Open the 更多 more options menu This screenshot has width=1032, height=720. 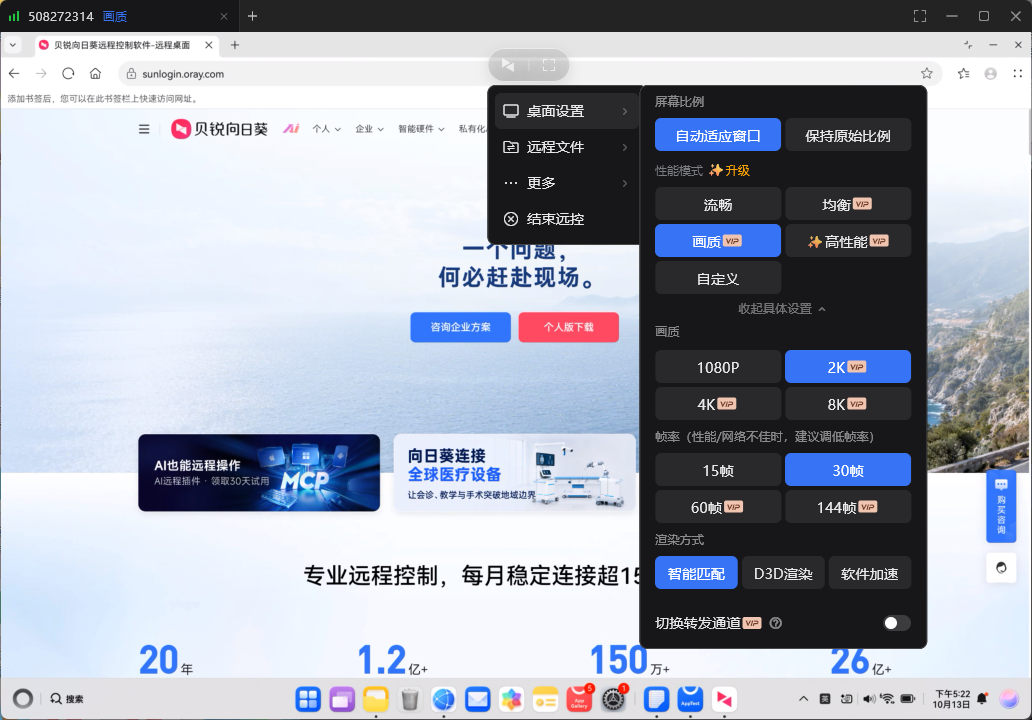565,183
